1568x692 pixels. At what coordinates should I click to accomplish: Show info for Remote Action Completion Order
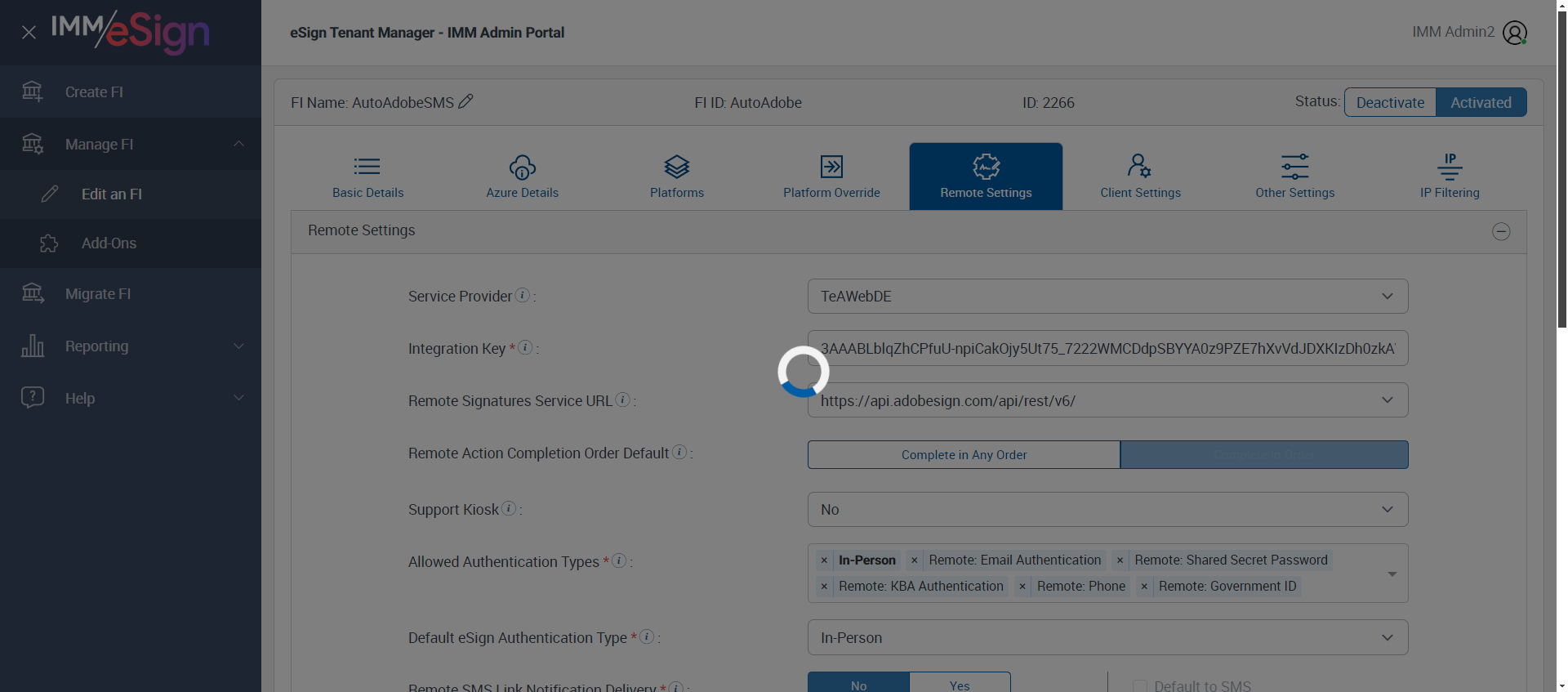tap(679, 452)
